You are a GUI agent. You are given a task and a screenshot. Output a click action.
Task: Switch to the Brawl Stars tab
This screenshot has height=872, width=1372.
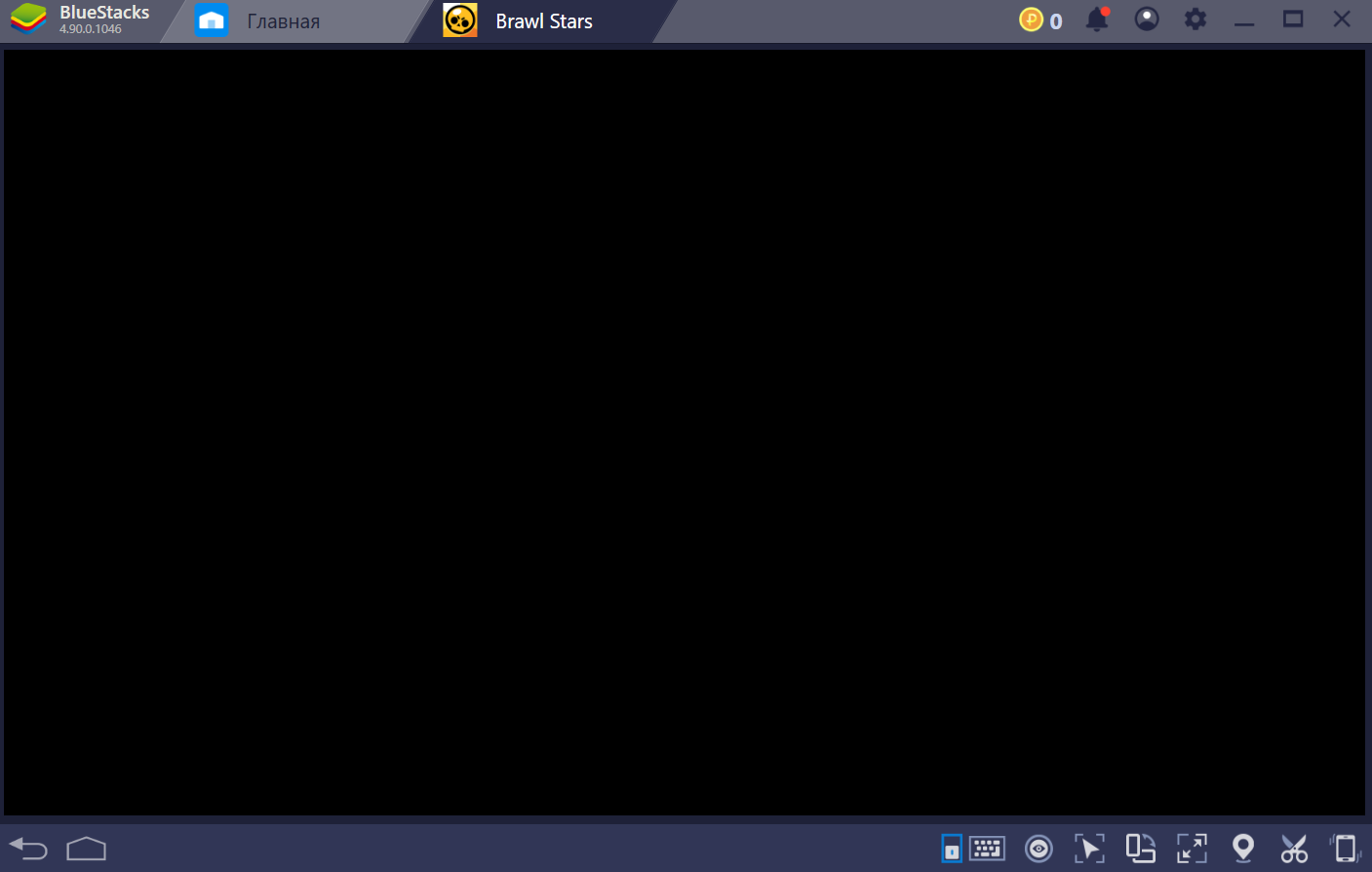click(x=543, y=21)
